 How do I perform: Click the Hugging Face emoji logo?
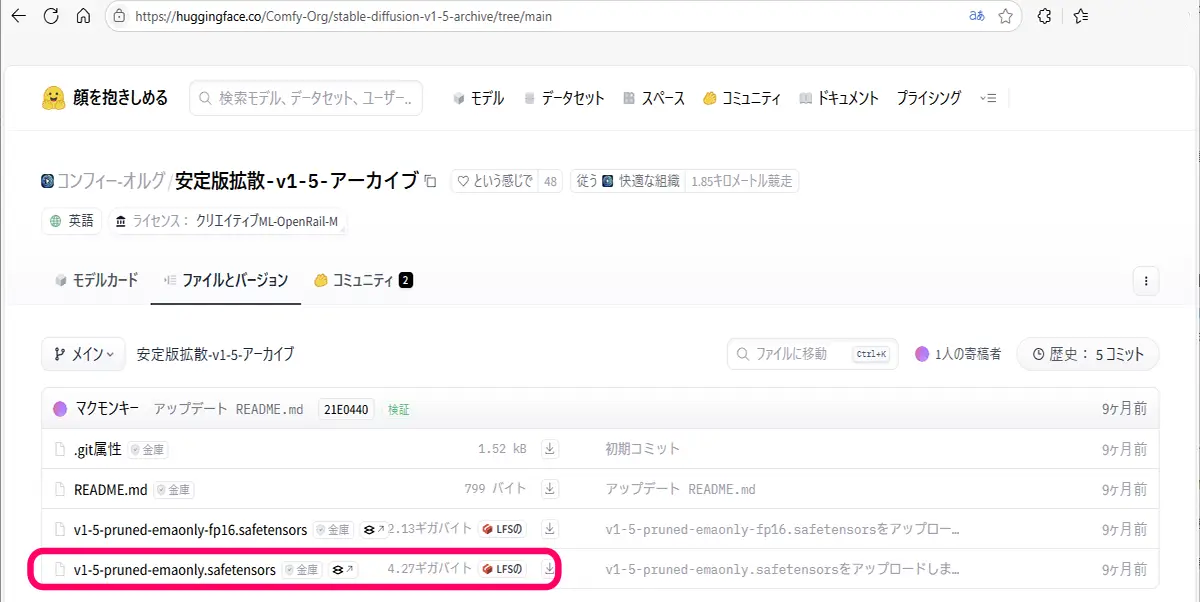53,98
